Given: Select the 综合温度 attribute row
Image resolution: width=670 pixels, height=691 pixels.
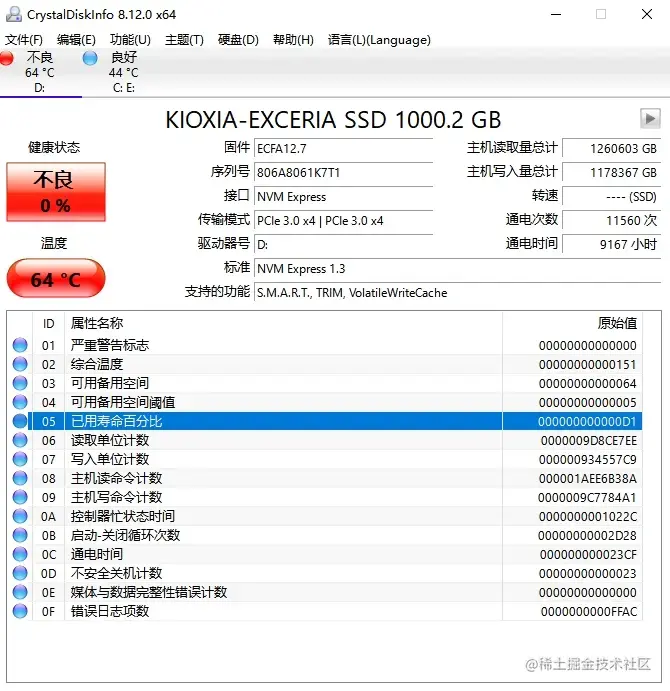Looking at the screenshot, I should (325, 364).
